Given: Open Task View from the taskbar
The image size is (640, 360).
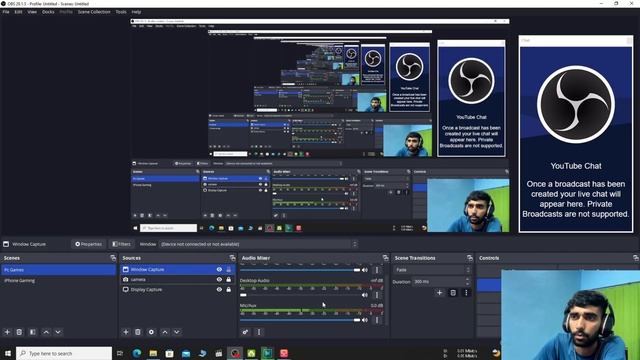Looking at the screenshot, I should click(120, 353).
